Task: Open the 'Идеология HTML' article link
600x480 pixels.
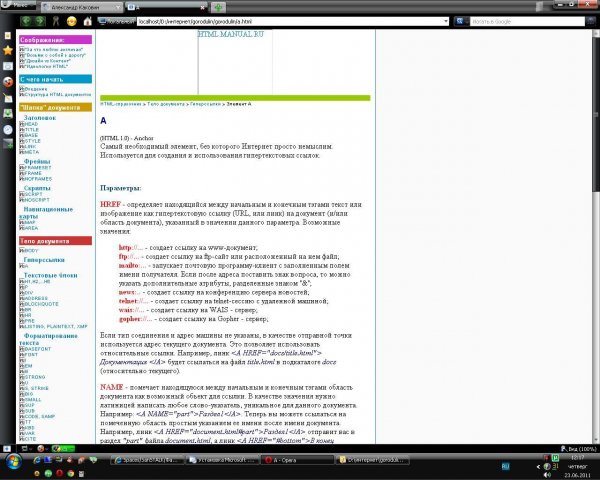Action: 46,66
